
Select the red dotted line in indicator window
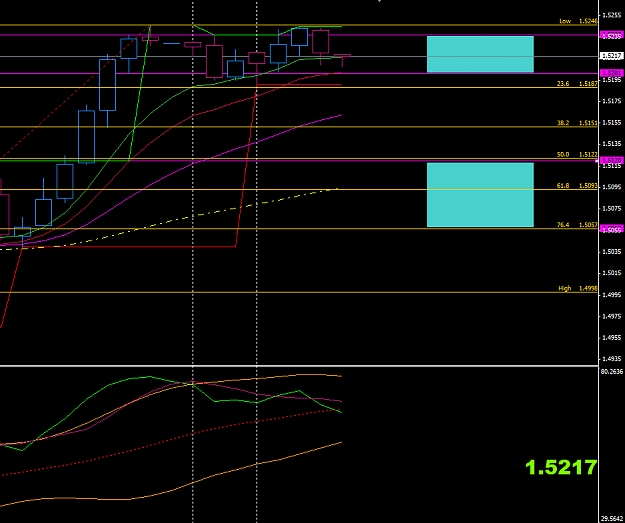pyautogui.click(x=171, y=442)
